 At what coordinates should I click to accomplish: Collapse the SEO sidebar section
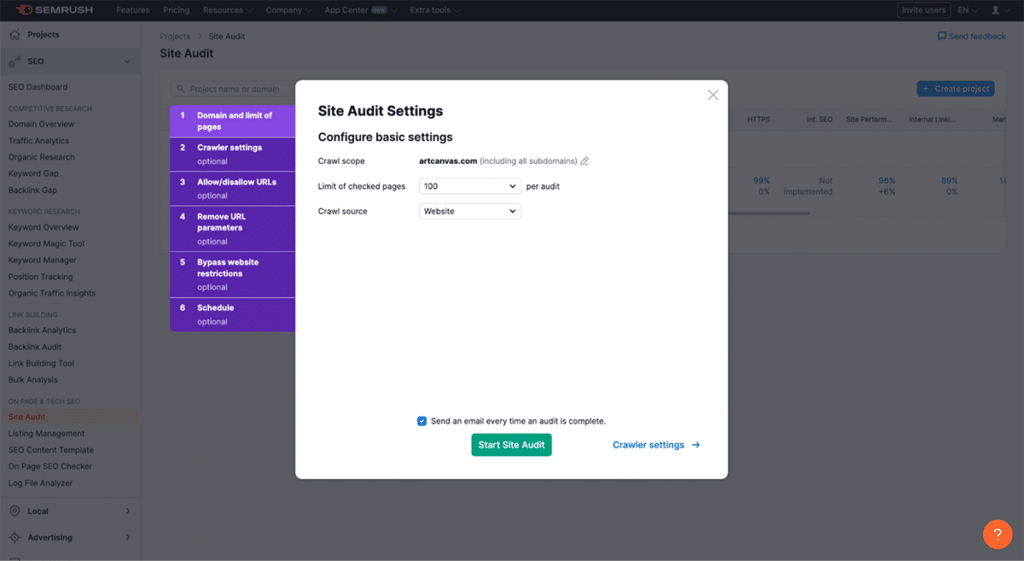point(127,61)
